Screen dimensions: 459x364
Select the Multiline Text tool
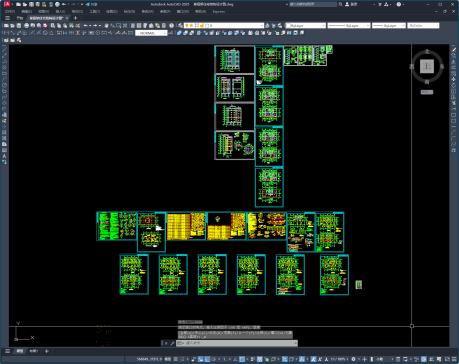tap(4, 156)
